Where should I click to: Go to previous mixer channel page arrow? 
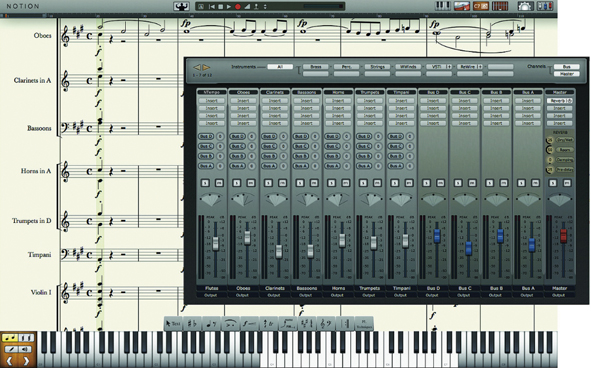point(197,67)
